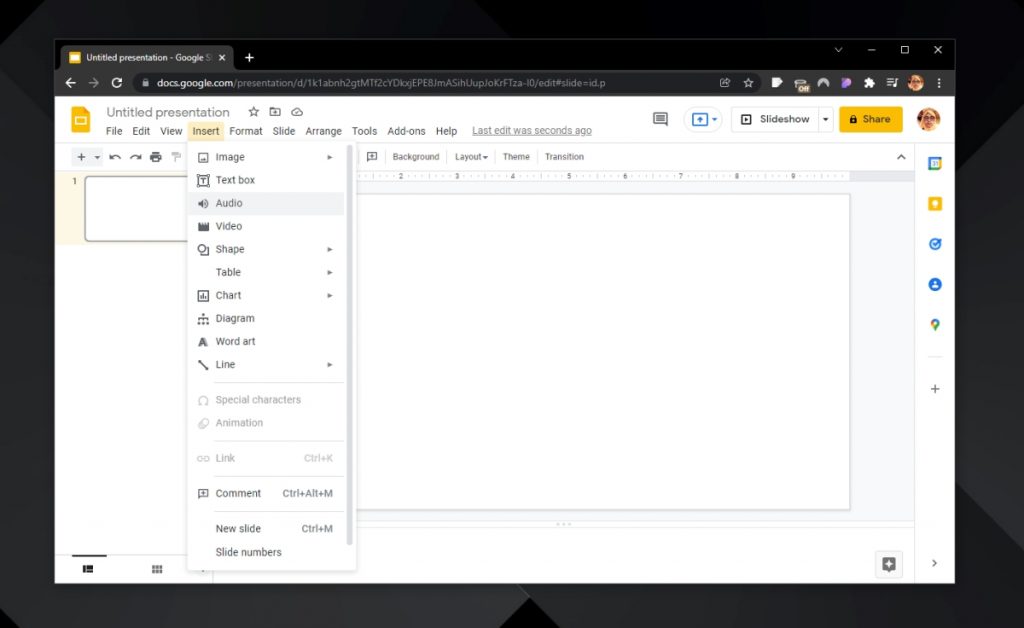Viewport: 1024px width, 628px height.
Task: Open Chrome tab search chevron
Action: coord(839,50)
